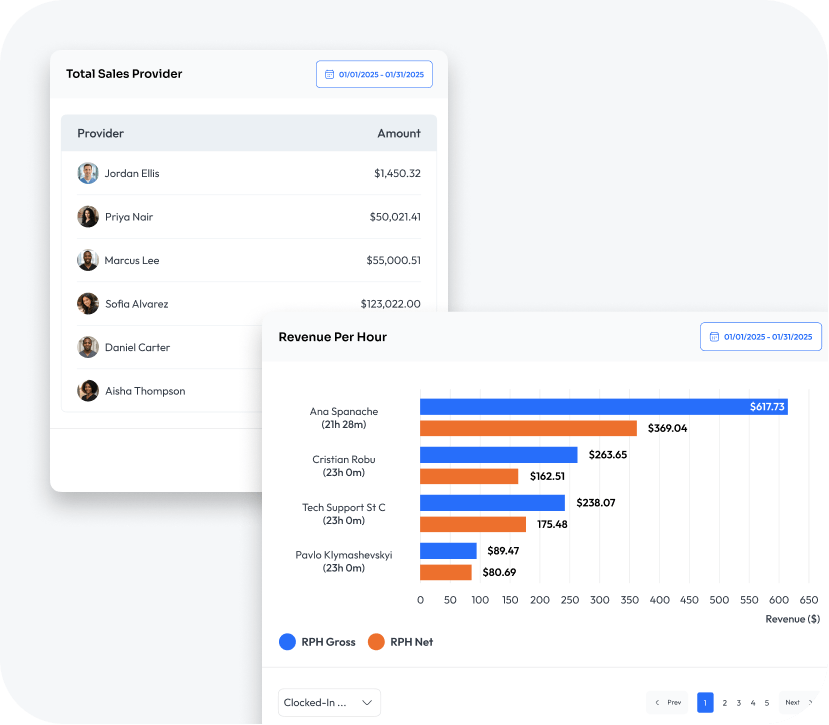Viewport: 829px width, 725px height.
Task: Click calendar icon in Total Sales date range
Action: tap(330, 74)
